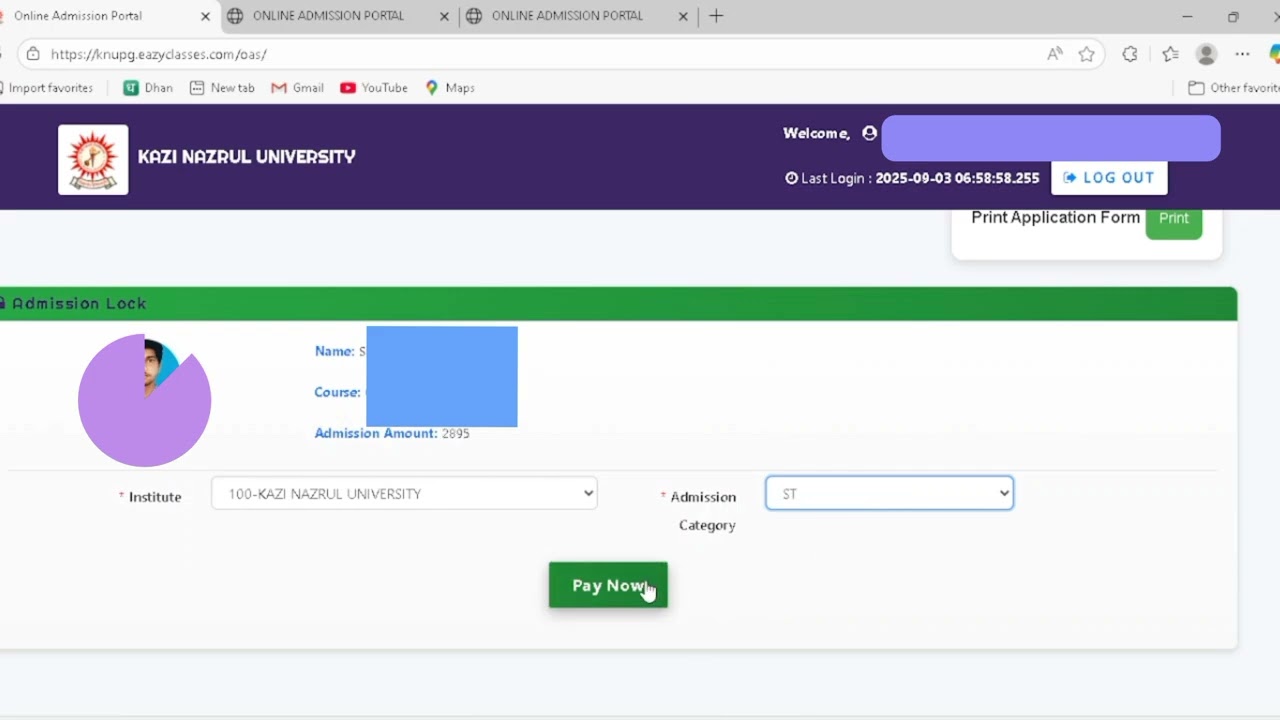
Task: Click the applicant photo thumbnail
Action: click(x=144, y=400)
